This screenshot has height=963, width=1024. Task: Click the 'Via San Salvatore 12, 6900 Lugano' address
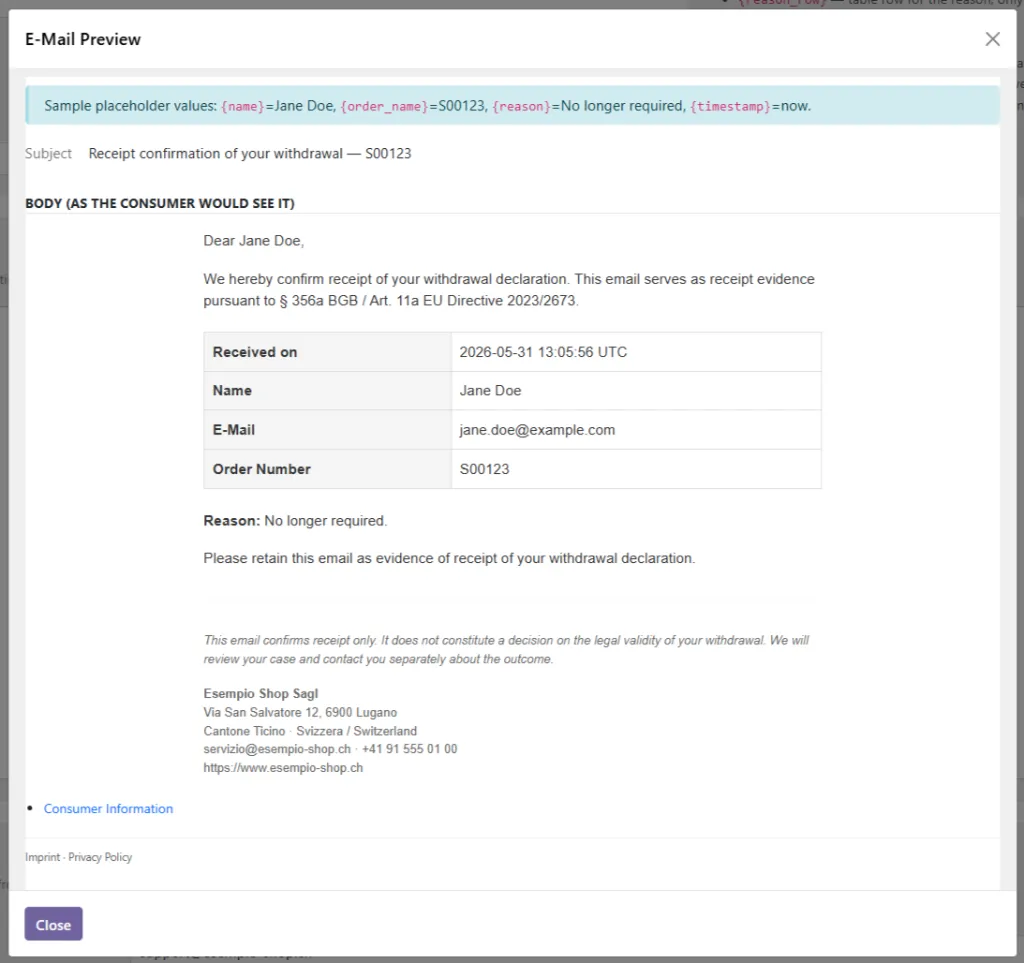pos(300,712)
